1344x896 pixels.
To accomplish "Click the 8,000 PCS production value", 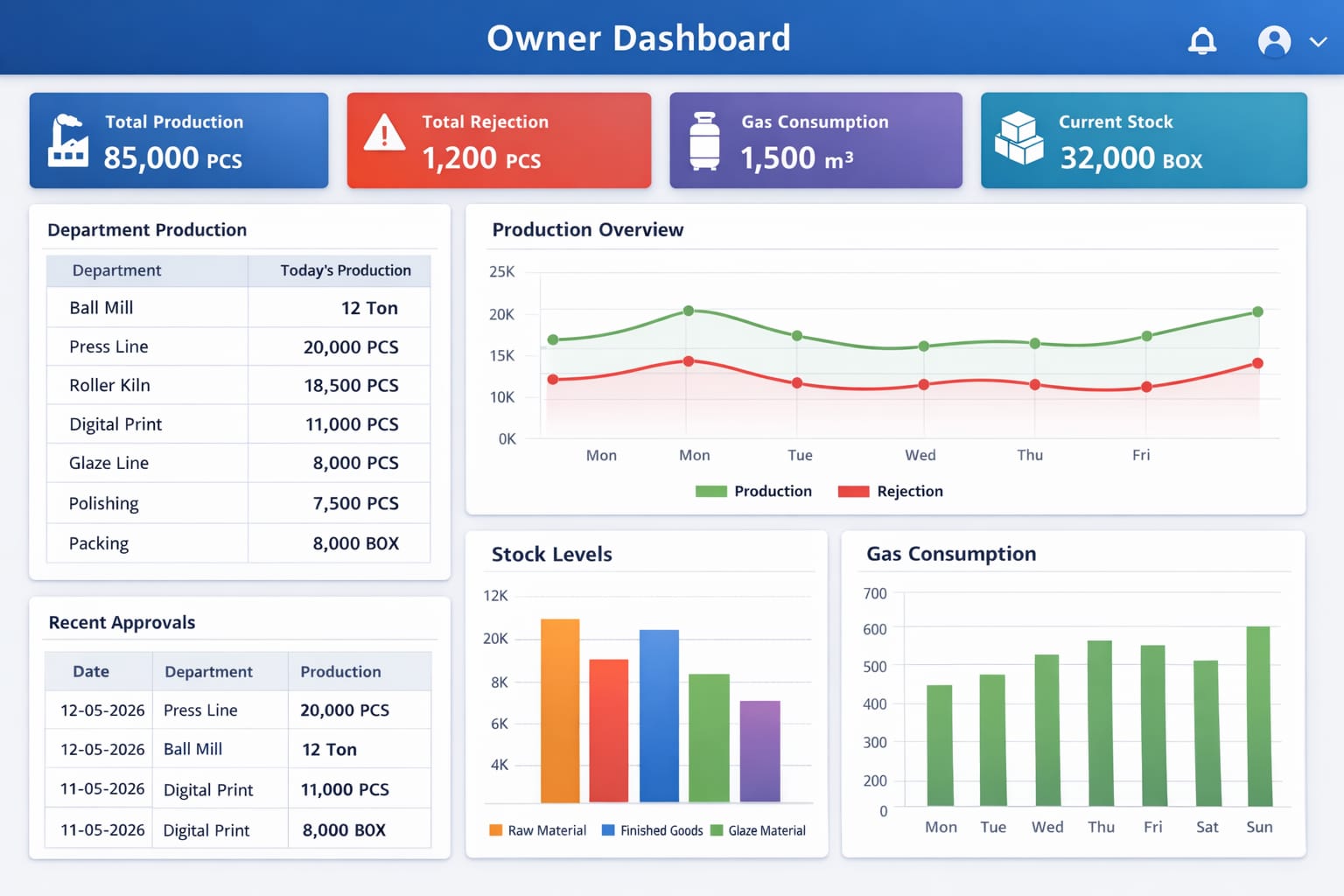I will (x=355, y=463).
